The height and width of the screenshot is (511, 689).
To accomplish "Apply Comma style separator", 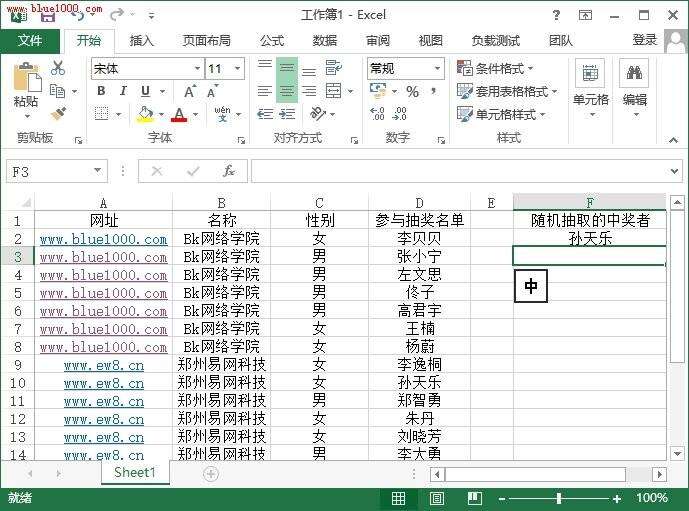I will (x=434, y=91).
